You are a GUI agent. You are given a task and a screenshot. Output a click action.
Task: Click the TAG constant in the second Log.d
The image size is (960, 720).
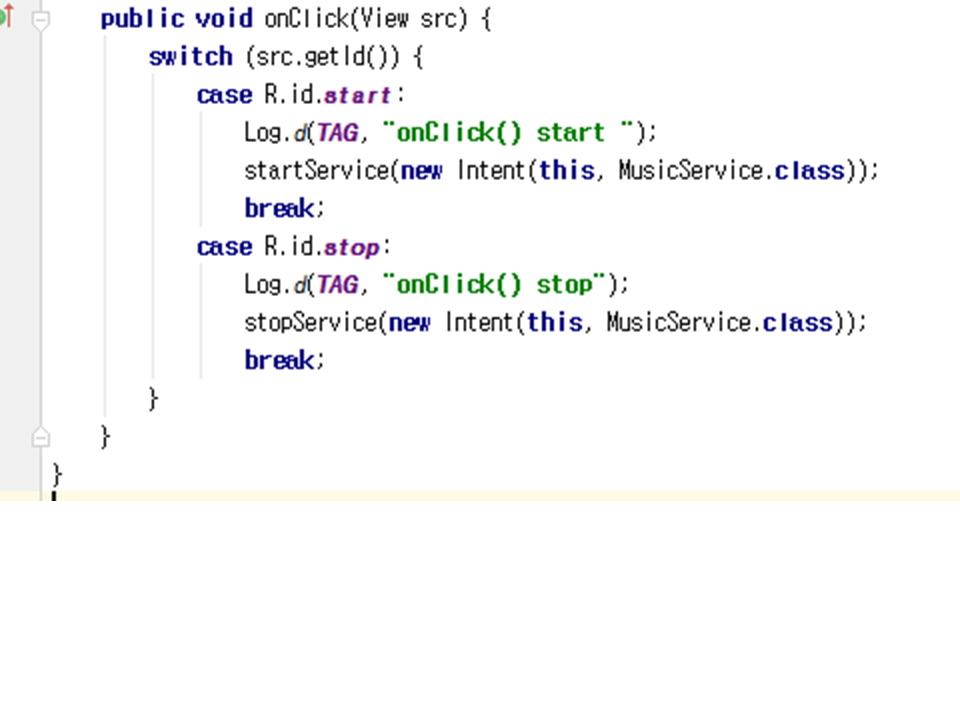coord(337,285)
